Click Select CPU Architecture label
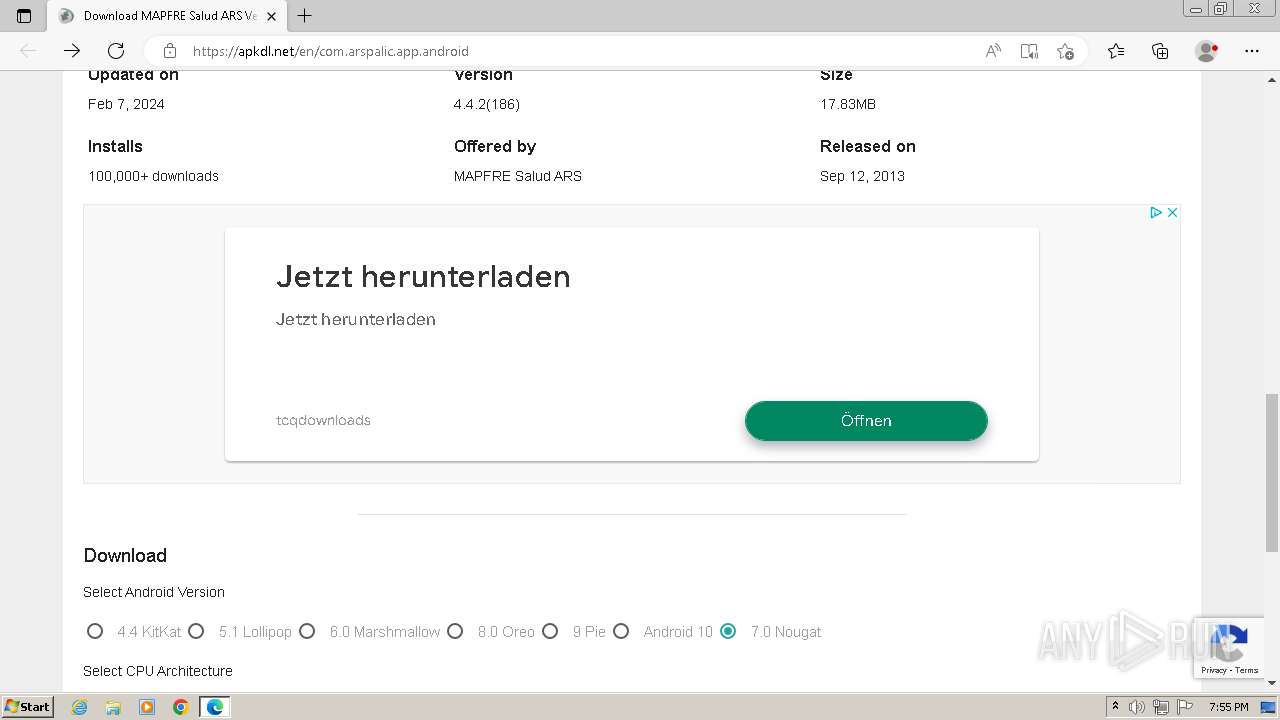This screenshot has height=720, width=1280. coord(158,671)
